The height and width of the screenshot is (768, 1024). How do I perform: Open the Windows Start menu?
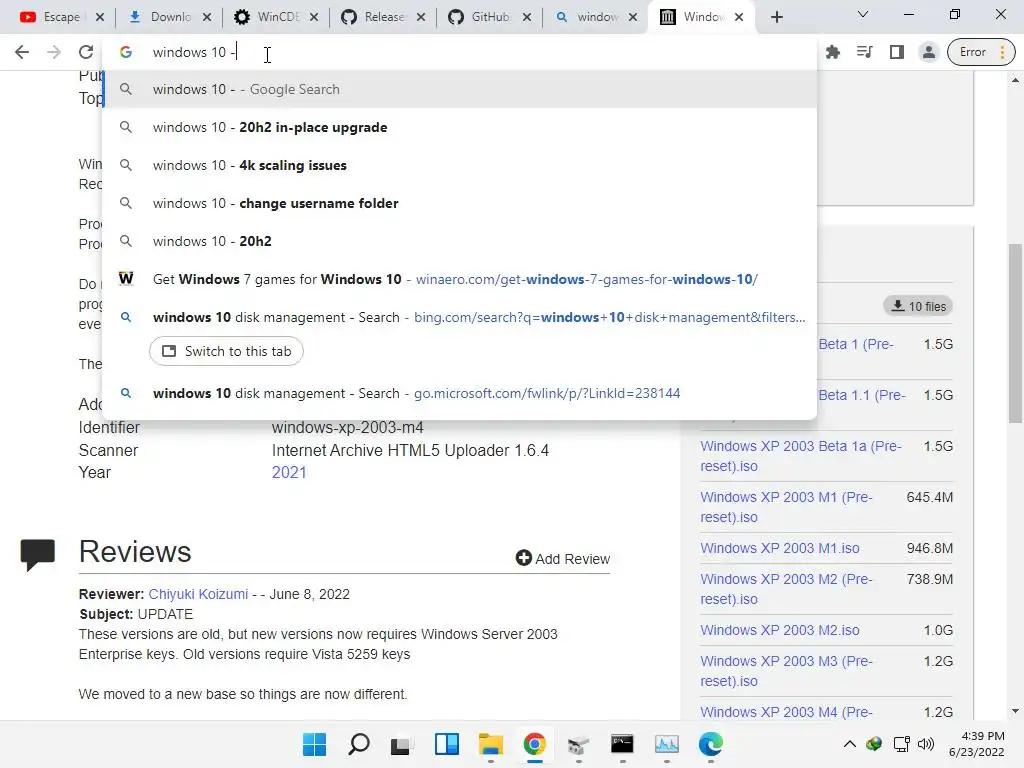point(314,744)
